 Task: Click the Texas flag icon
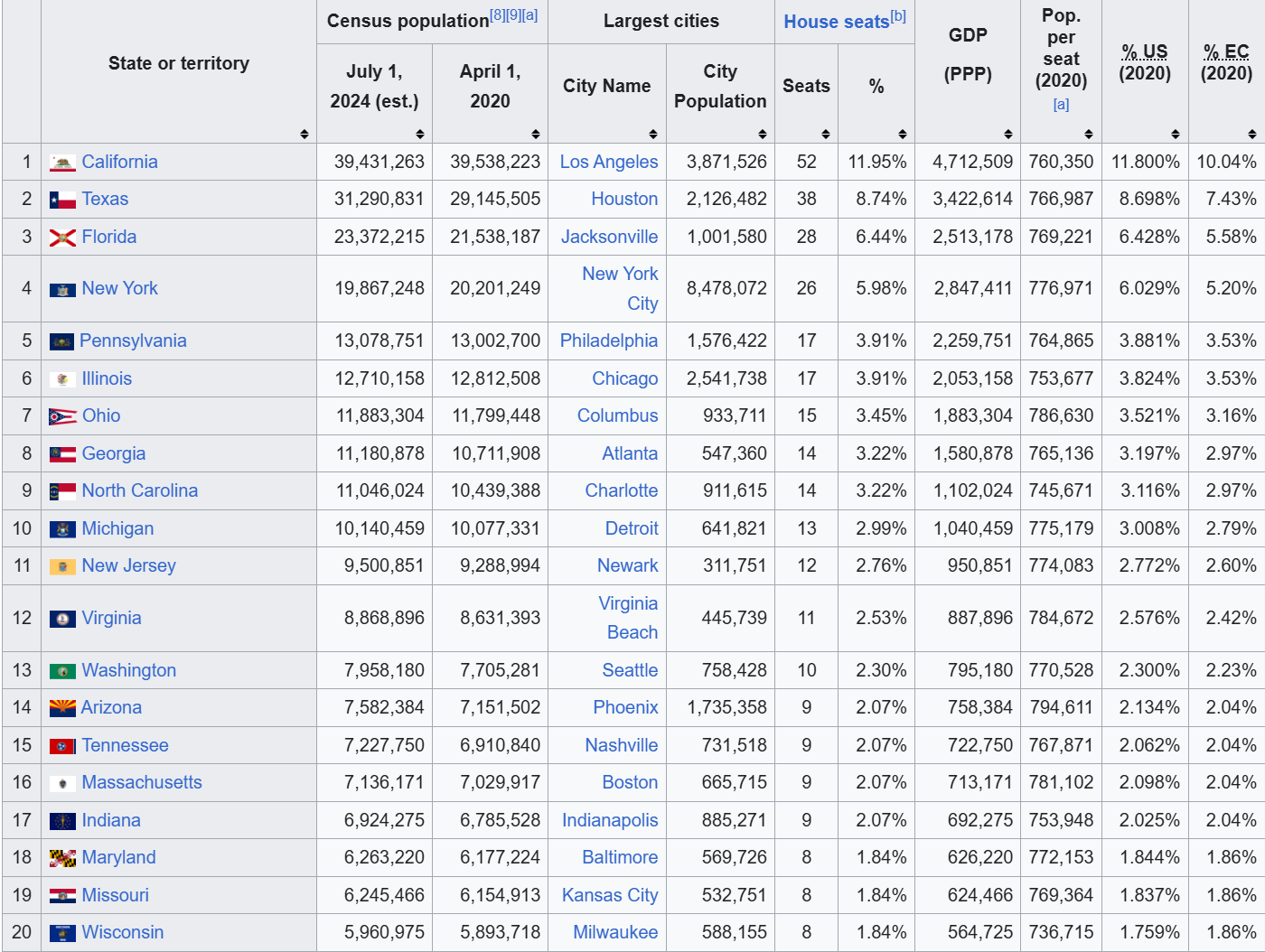pyautogui.click(x=62, y=201)
